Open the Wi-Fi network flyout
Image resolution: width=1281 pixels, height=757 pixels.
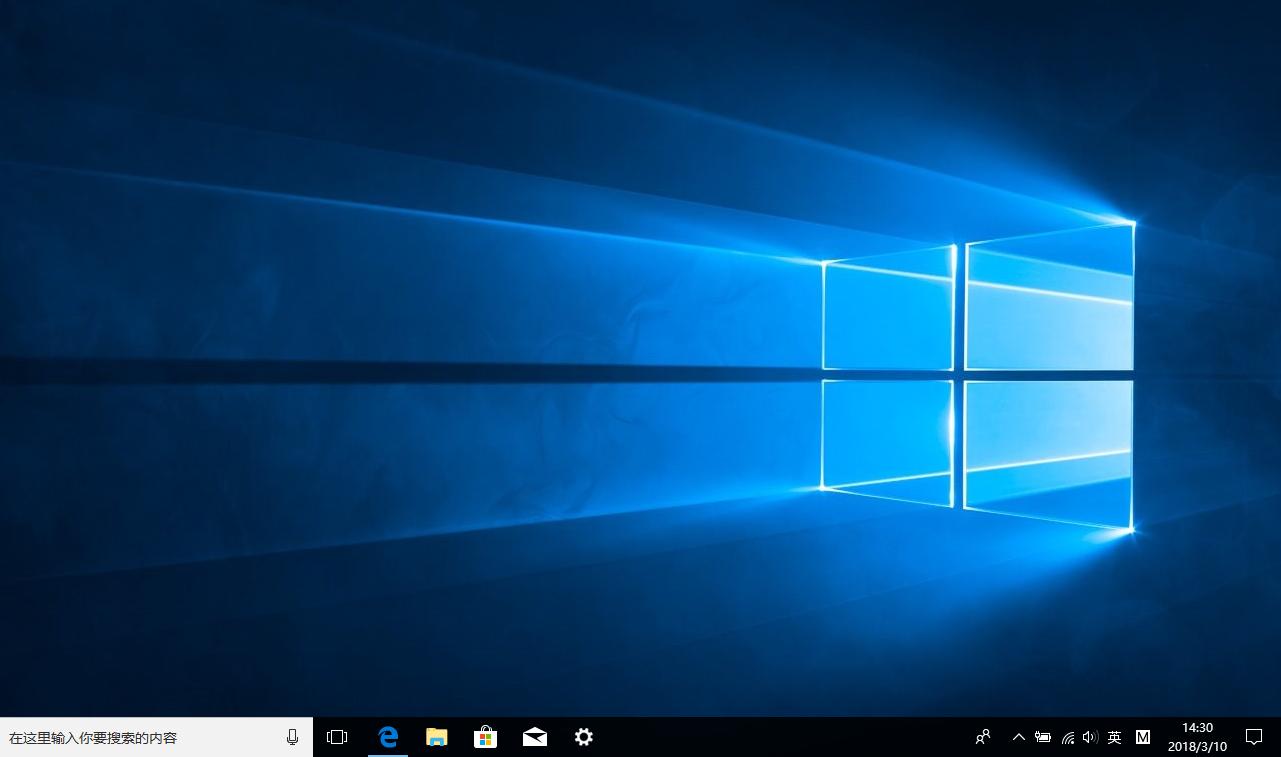point(1066,737)
